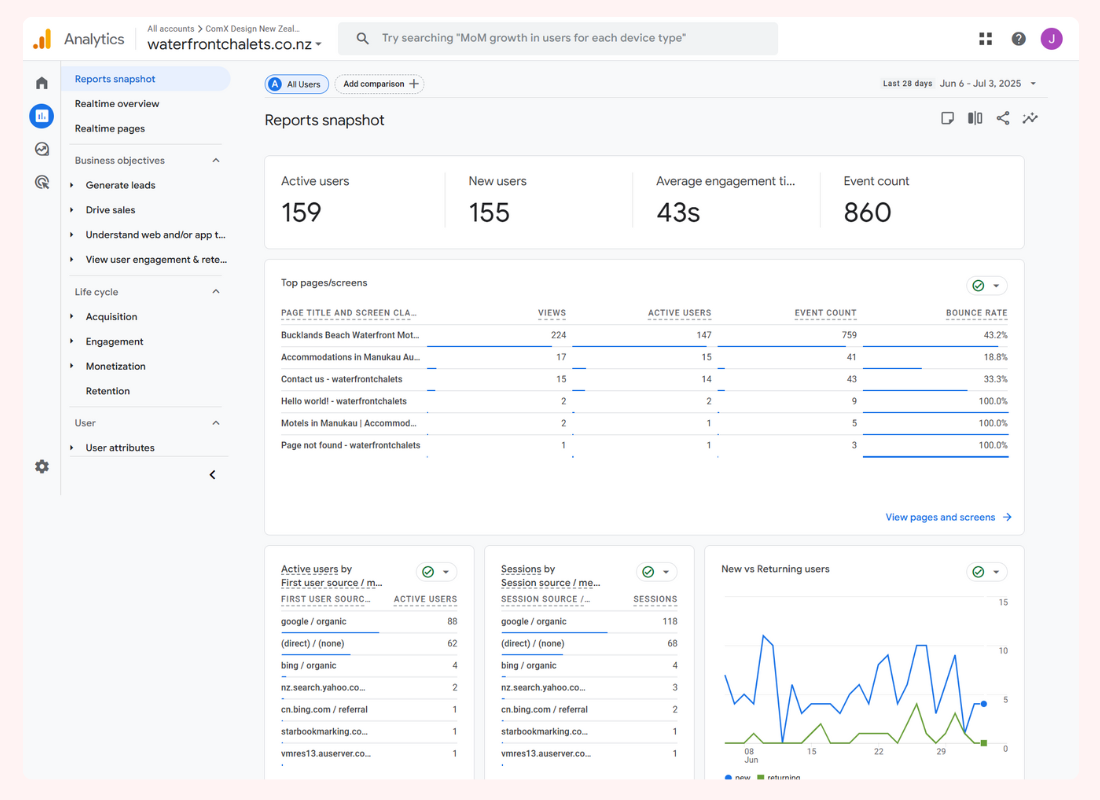This screenshot has width=1100, height=800.
Task: Click the check status icon on Top pages card
Action: point(979,286)
